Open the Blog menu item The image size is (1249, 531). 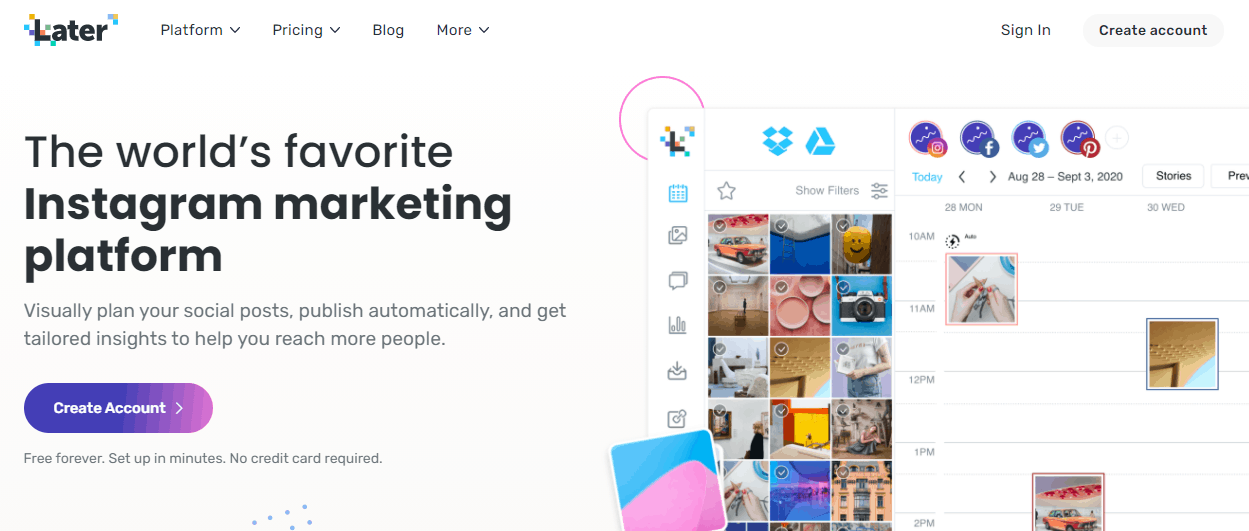[x=388, y=30]
